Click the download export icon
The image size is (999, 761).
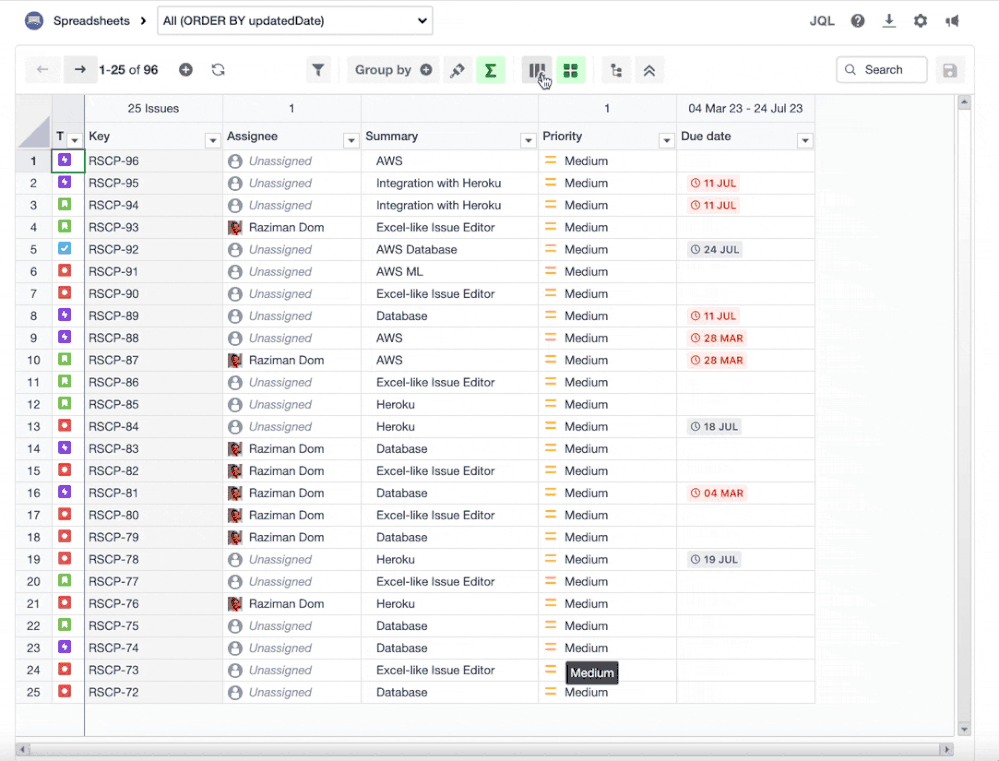[889, 21]
